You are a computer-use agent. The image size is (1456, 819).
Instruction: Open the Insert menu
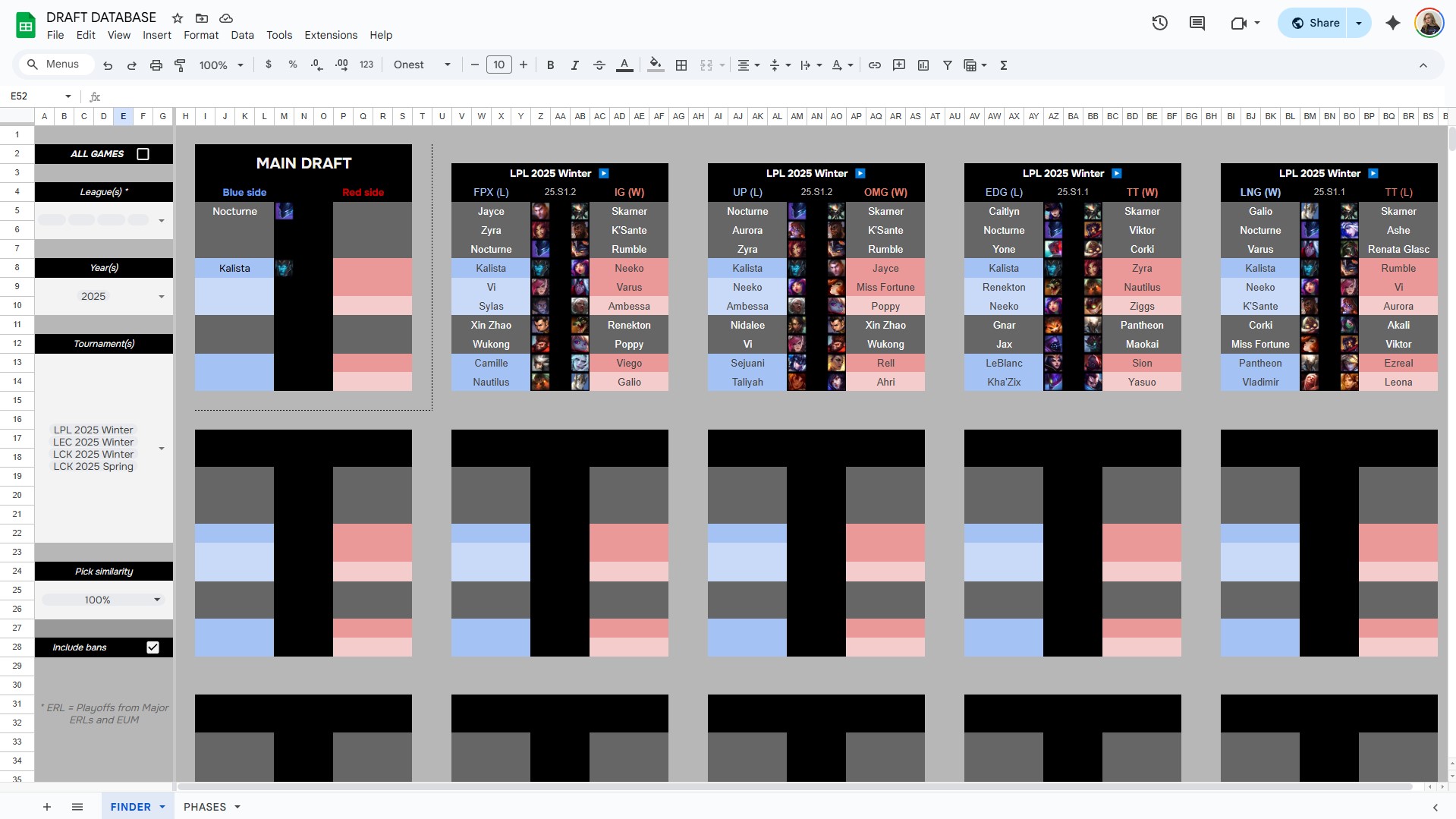pyautogui.click(x=157, y=35)
